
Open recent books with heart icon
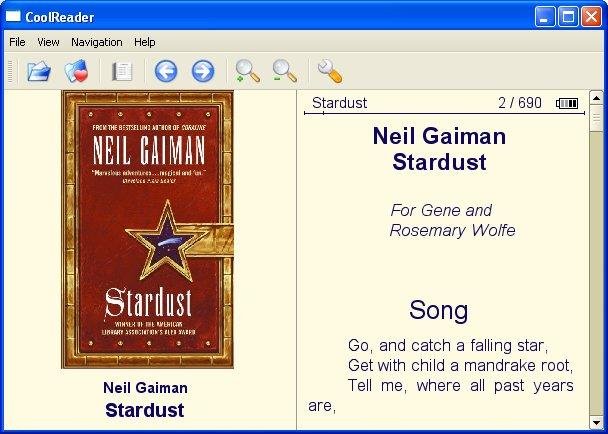click(x=76, y=71)
